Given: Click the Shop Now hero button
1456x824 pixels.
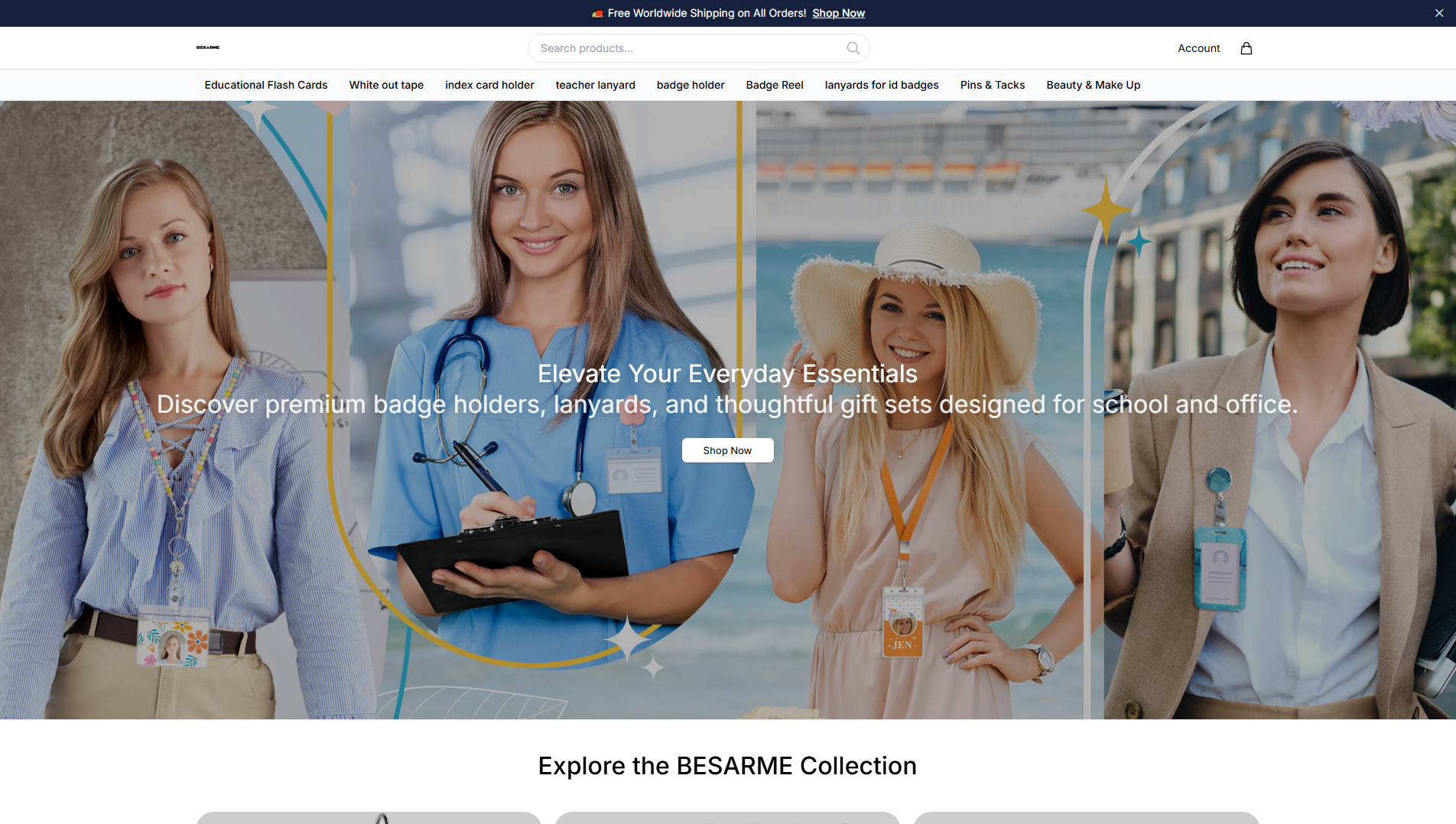Looking at the screenshot, I should click(x=727, y=450).
